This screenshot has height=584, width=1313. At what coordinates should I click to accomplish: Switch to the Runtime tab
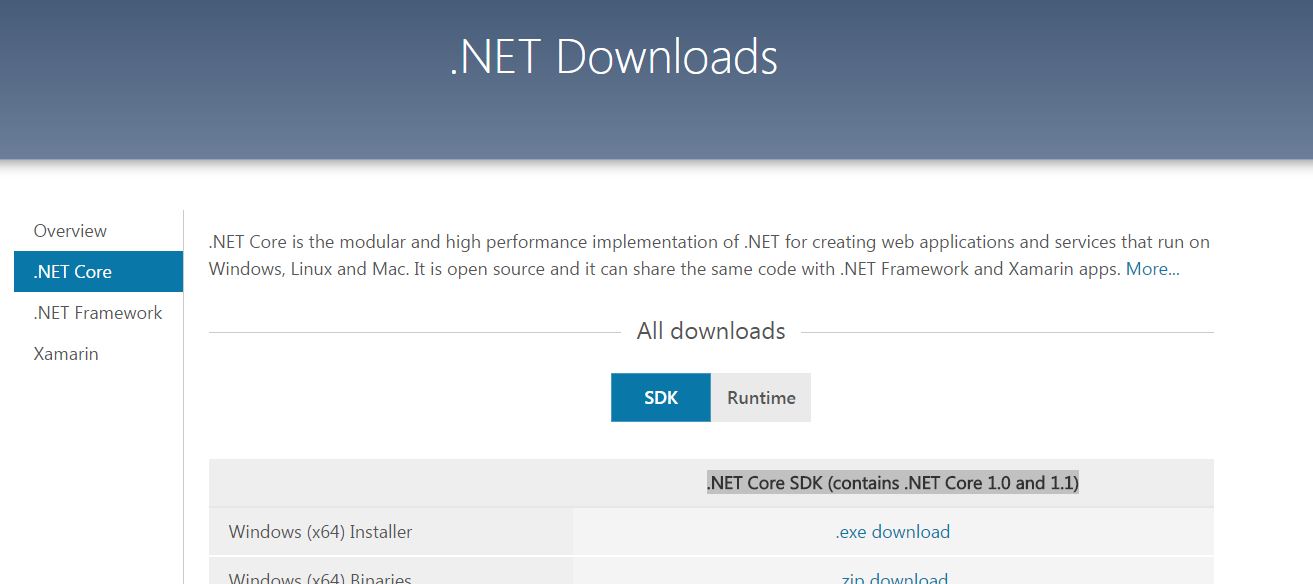tap(761, 398)
